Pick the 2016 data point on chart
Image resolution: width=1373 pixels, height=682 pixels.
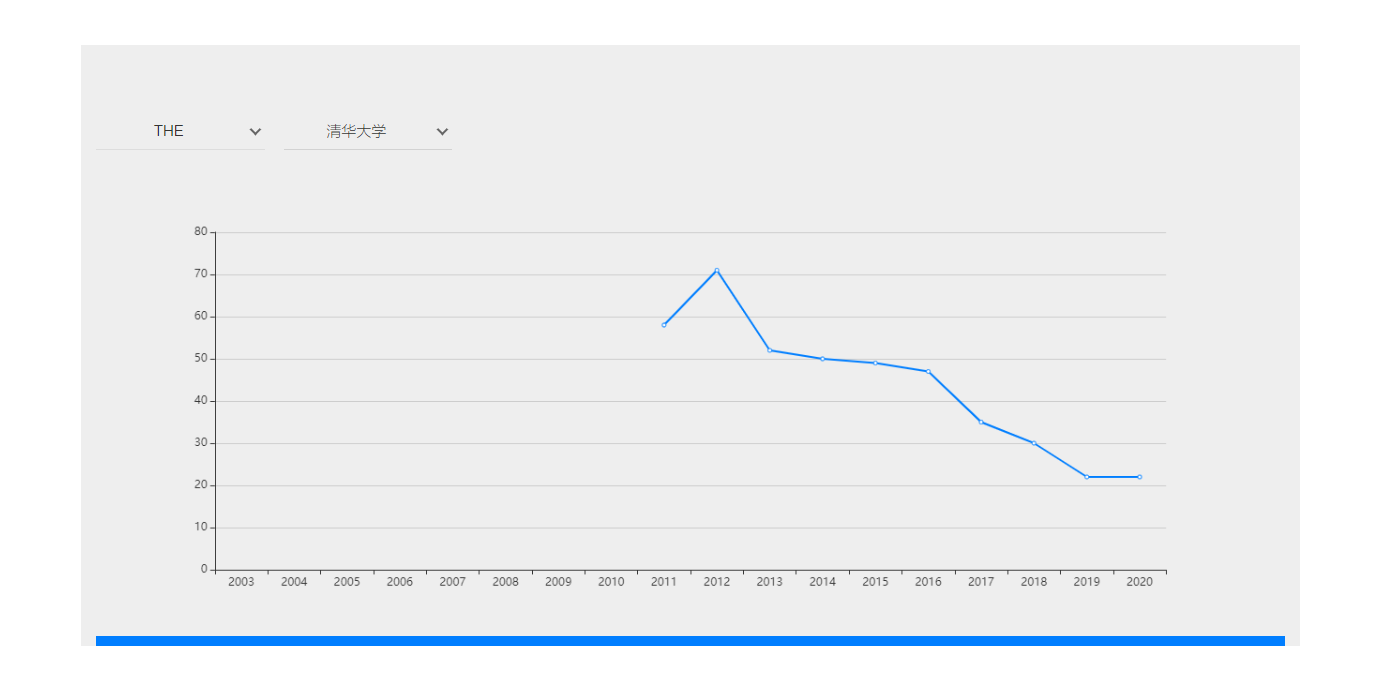[x=928, y=371]
